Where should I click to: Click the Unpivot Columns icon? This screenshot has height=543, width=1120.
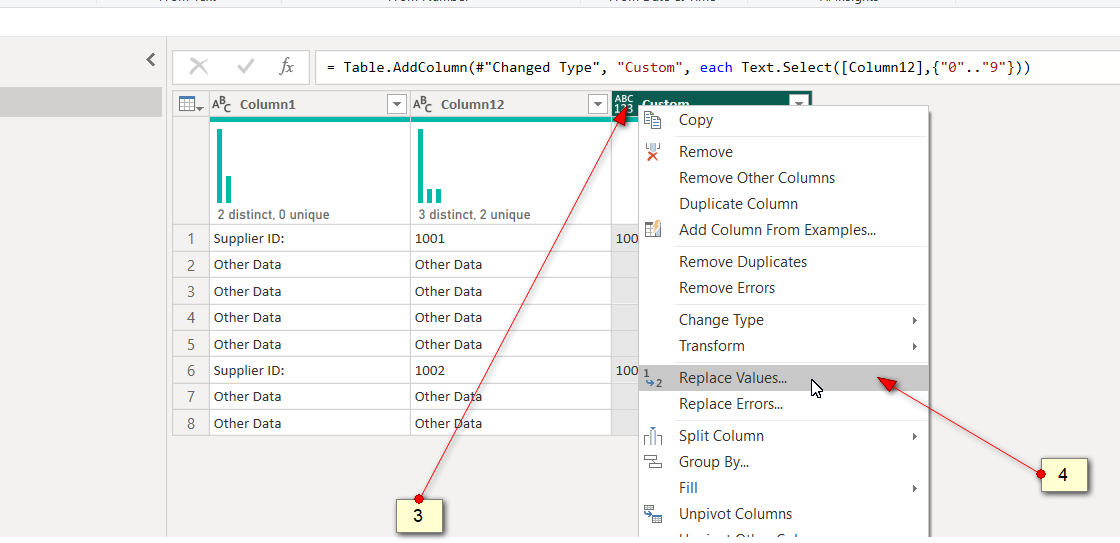pyautogui.click(x=653, y=514)
